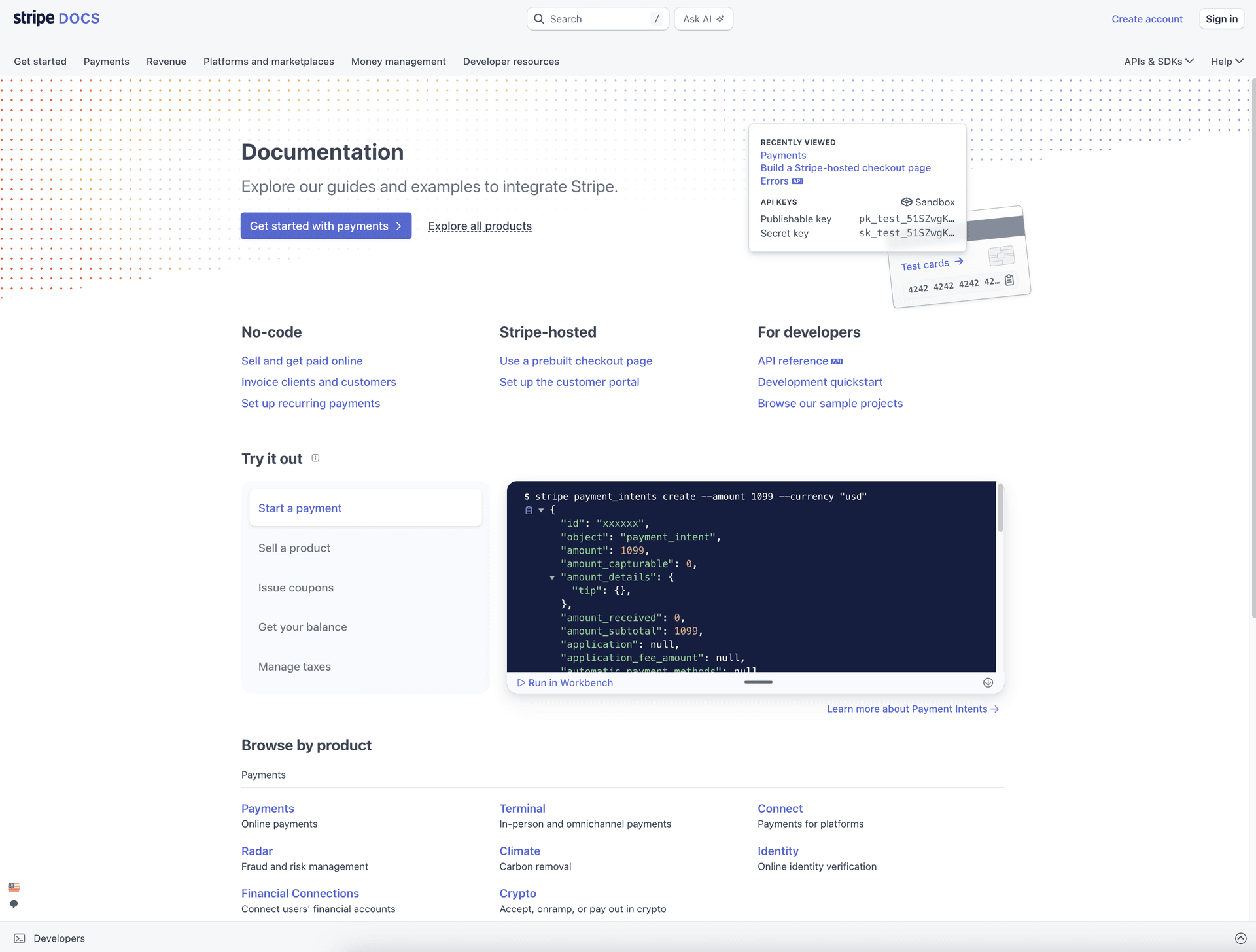Click the info icon next to Try it out
Screen dimensions: 1256x952
[315, 458]
